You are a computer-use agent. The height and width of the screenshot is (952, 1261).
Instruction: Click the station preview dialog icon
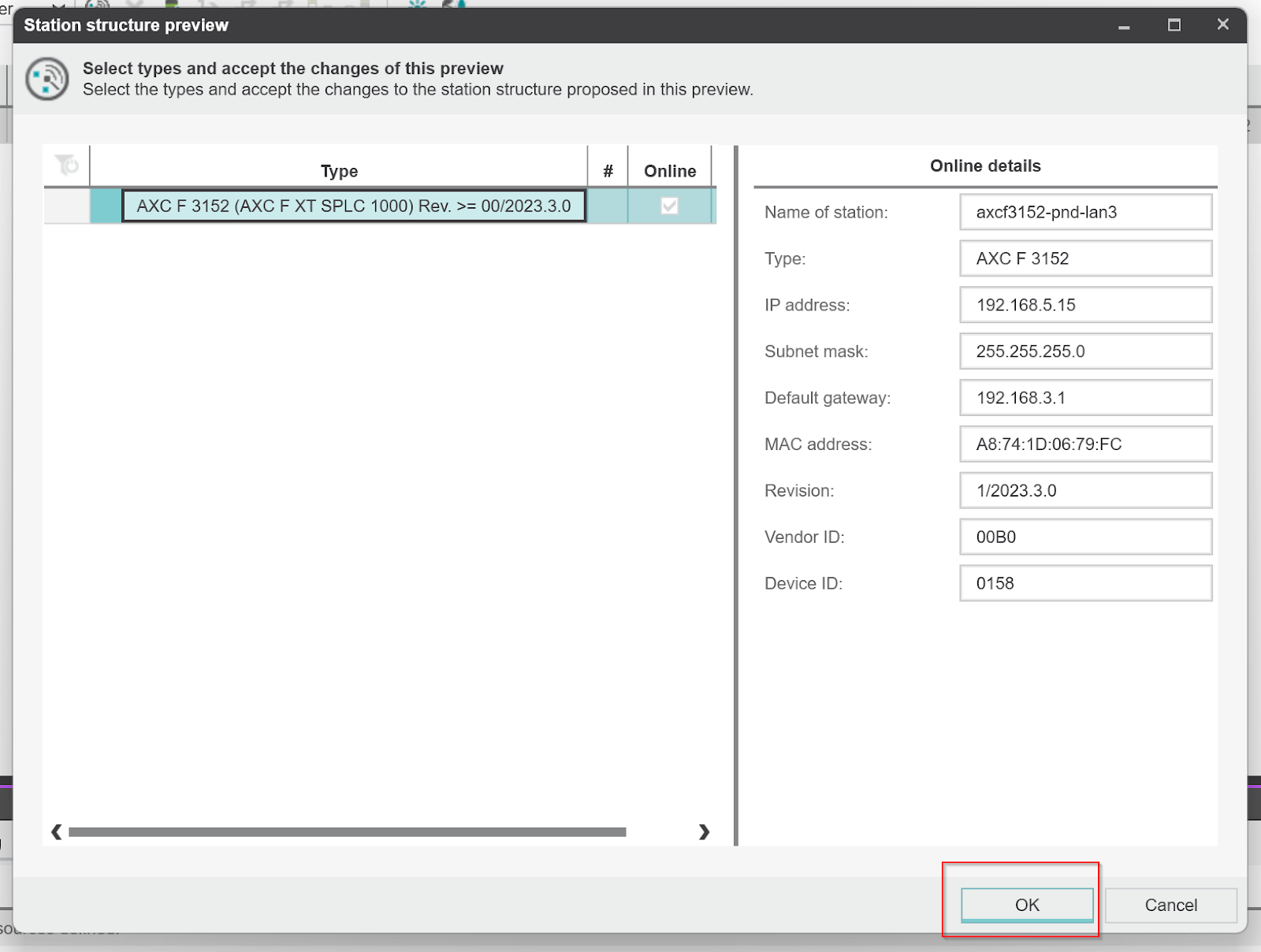(47, 79)
